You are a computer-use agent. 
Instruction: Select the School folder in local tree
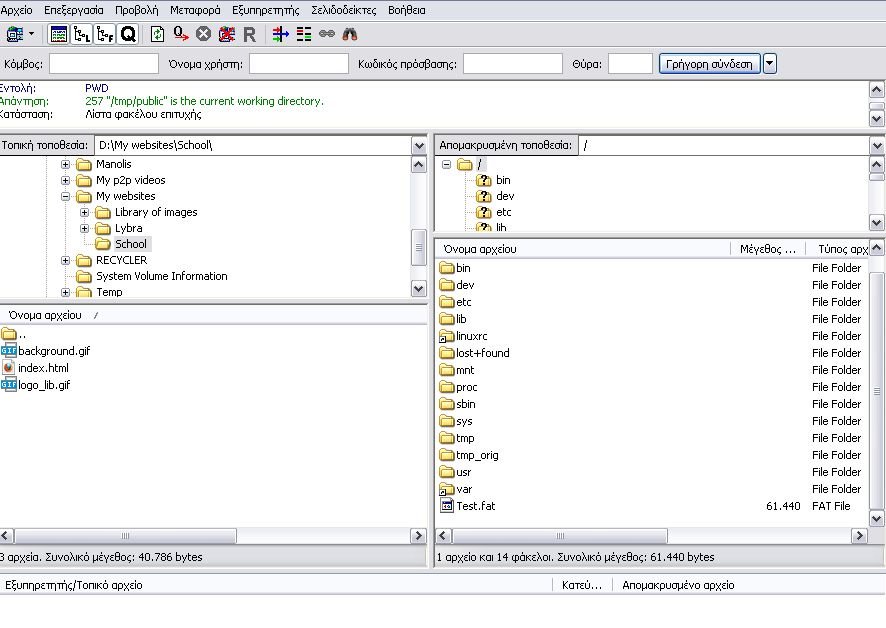point(131,244)
